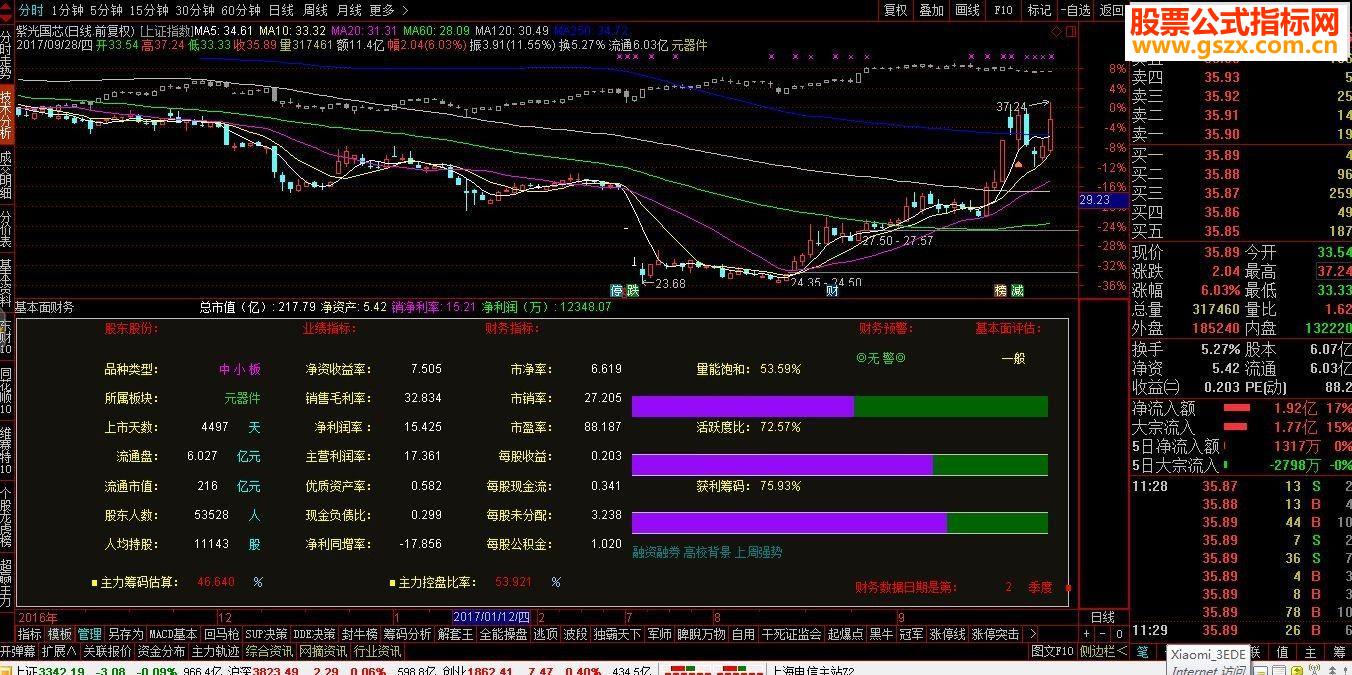This screenshot has width=1352, height=675.
Task: Activate the 画线 drawing tool
Action: [x=967, y=9]
